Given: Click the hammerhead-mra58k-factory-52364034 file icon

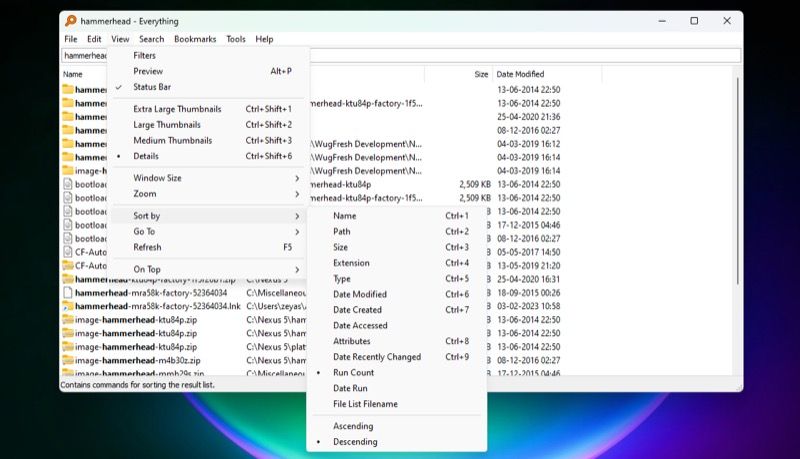Looking at the screenshot, I should 67,293.
